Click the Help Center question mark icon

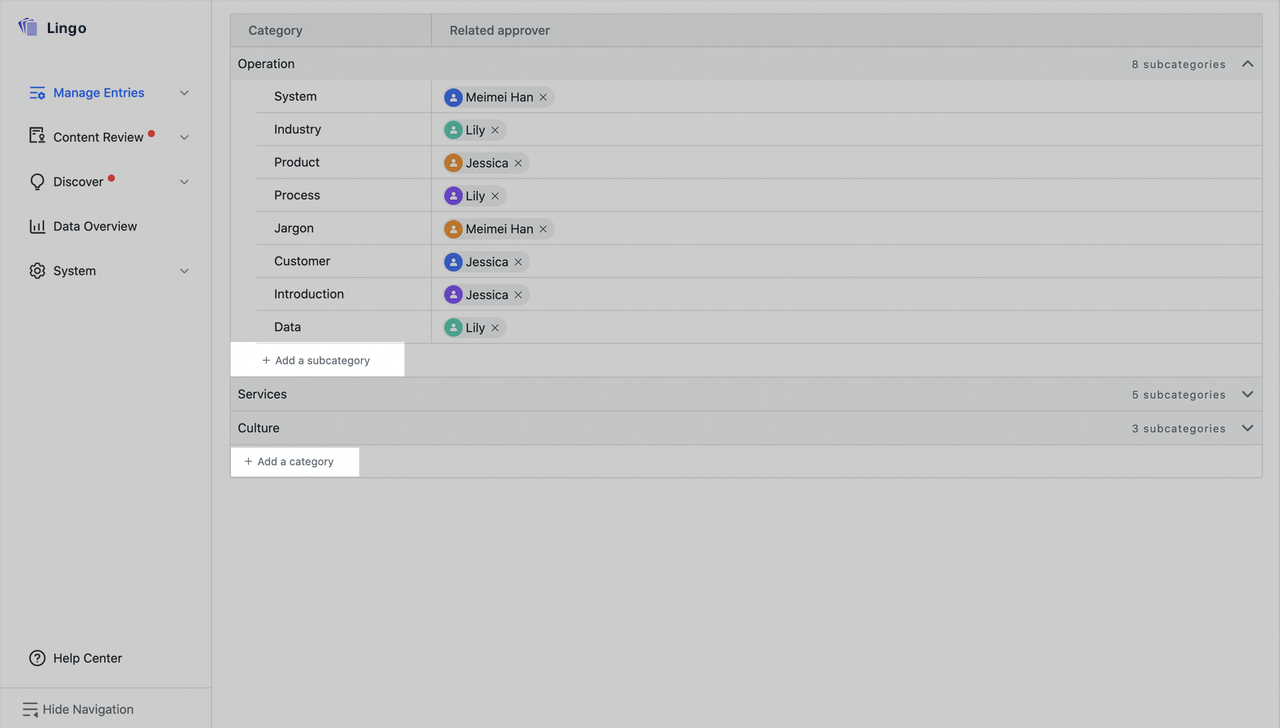[x=37, y=658]
